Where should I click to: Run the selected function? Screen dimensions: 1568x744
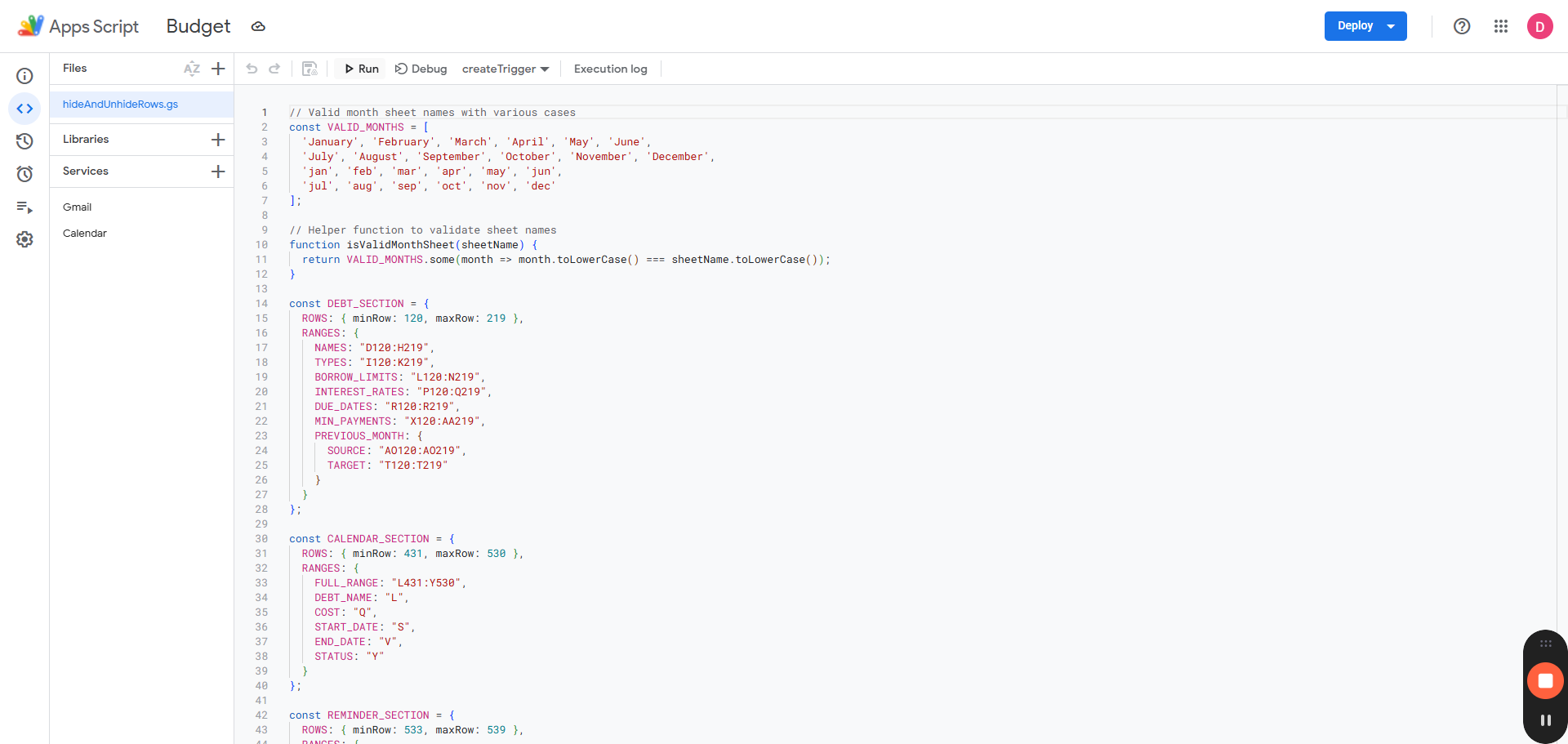pos(362,69)
